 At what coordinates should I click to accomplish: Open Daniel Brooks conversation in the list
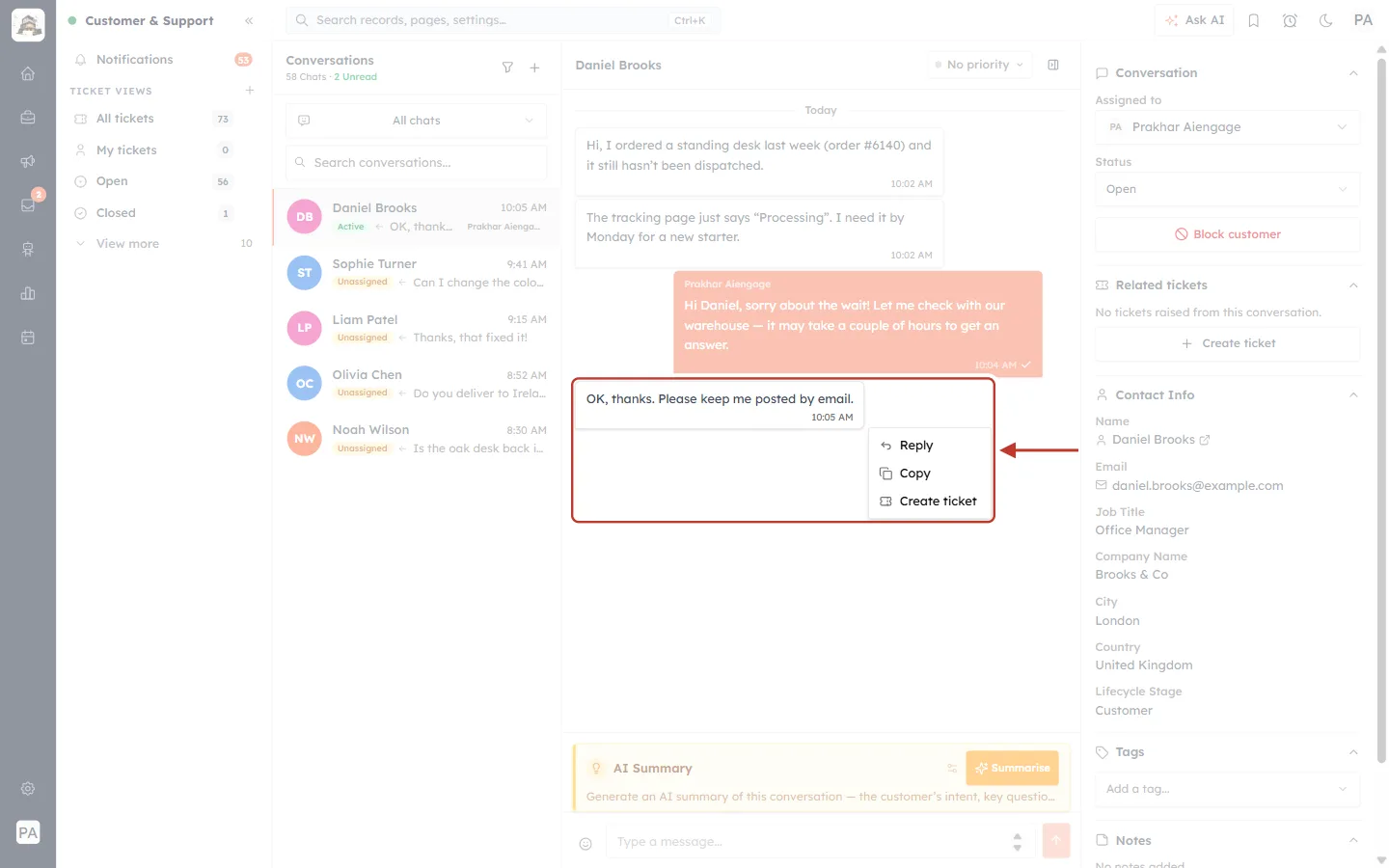pyautogui.click(x=417, y=217)
